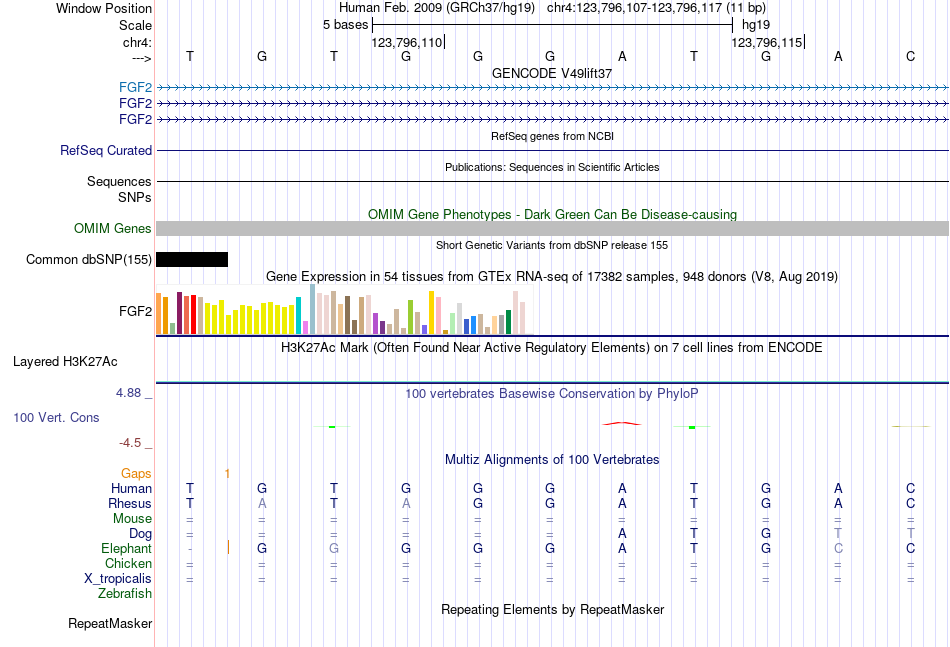Click the Rhesus species label
This screenshot has height=647, width=950.
click(130, 503)
